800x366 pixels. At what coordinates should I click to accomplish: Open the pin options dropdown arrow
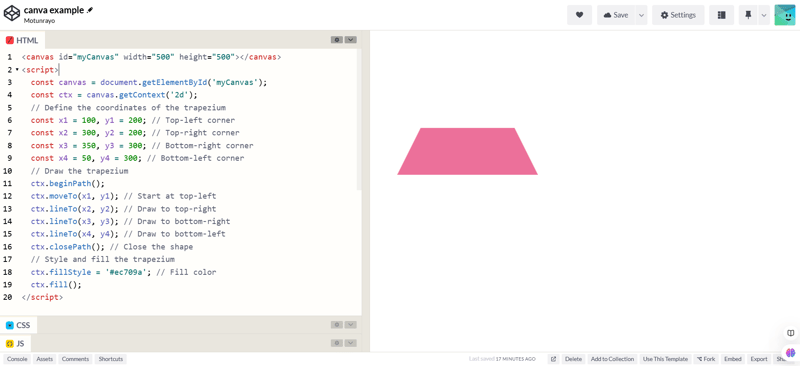pos(764,15)
